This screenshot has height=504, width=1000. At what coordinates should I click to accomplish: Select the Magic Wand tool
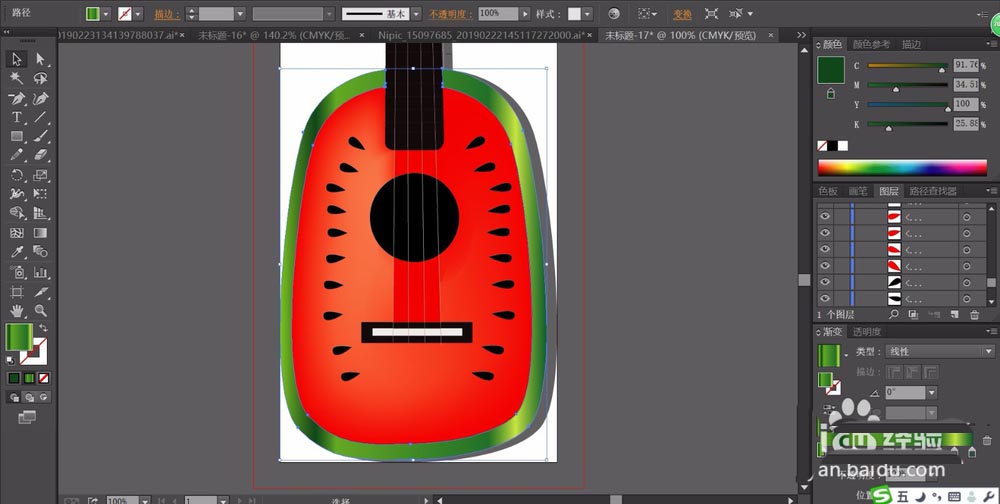pos(17,78)
